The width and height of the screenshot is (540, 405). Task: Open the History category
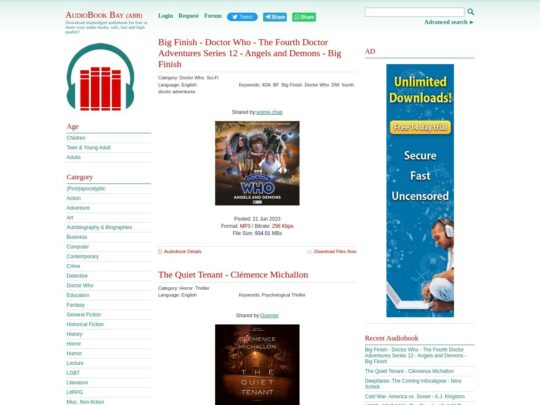click(x=74, y=334)
